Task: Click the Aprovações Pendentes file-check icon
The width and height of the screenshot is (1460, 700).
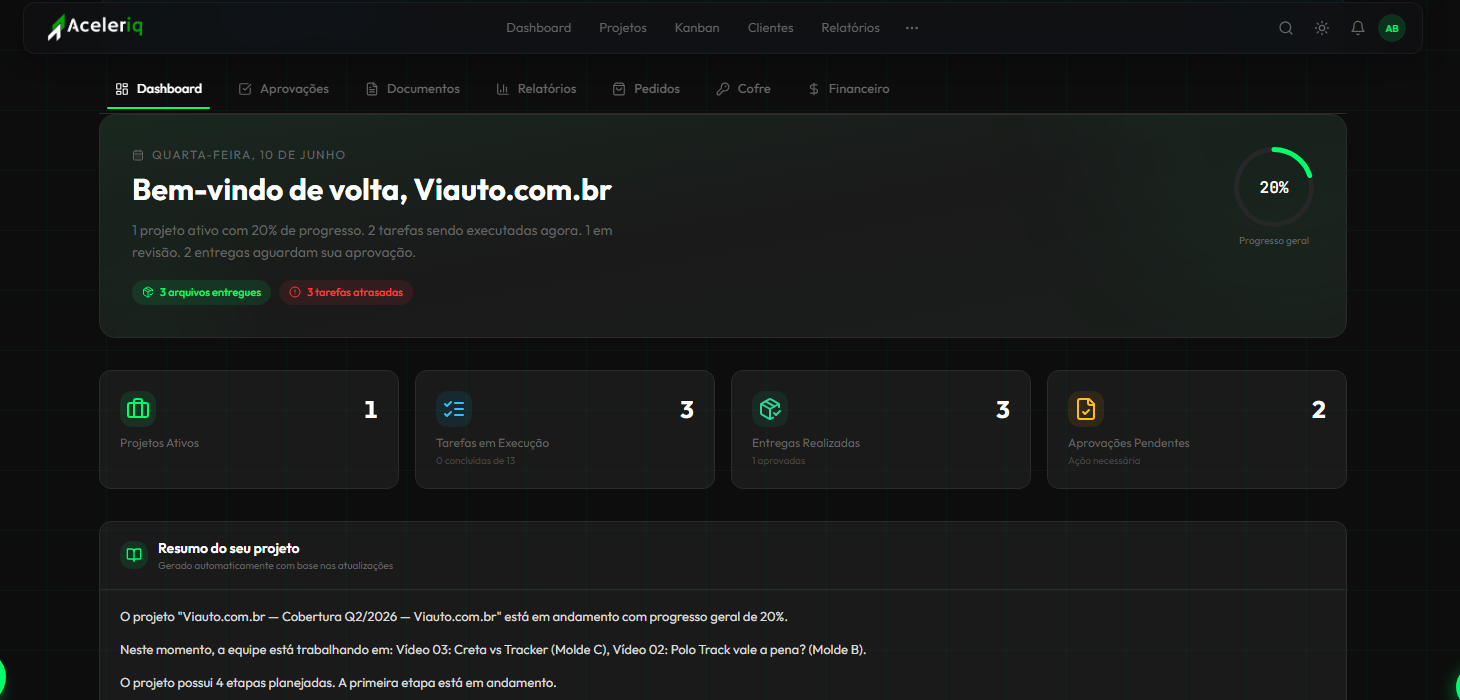Action: pyautogui.click(x=1086, y=409)
